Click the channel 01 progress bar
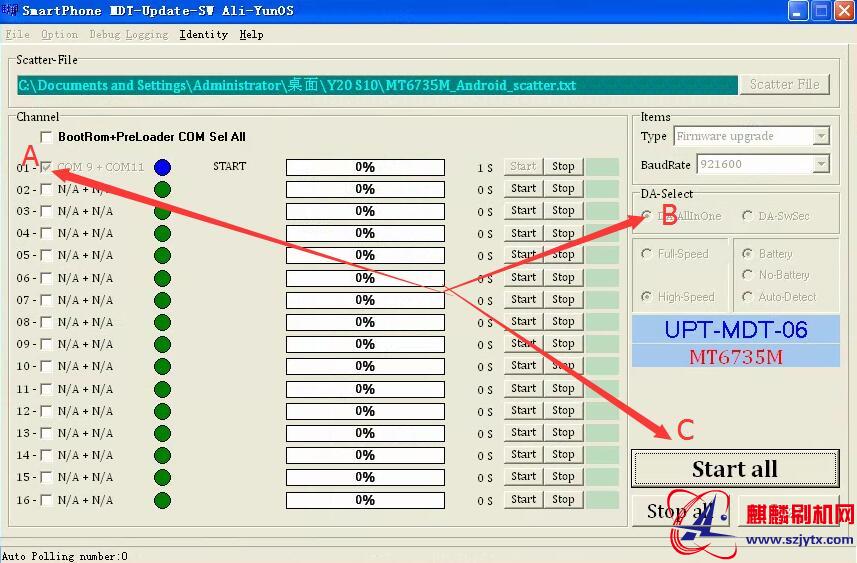This screenshot has height=563, width=857. pyautogui.click(x=365, y=167)
